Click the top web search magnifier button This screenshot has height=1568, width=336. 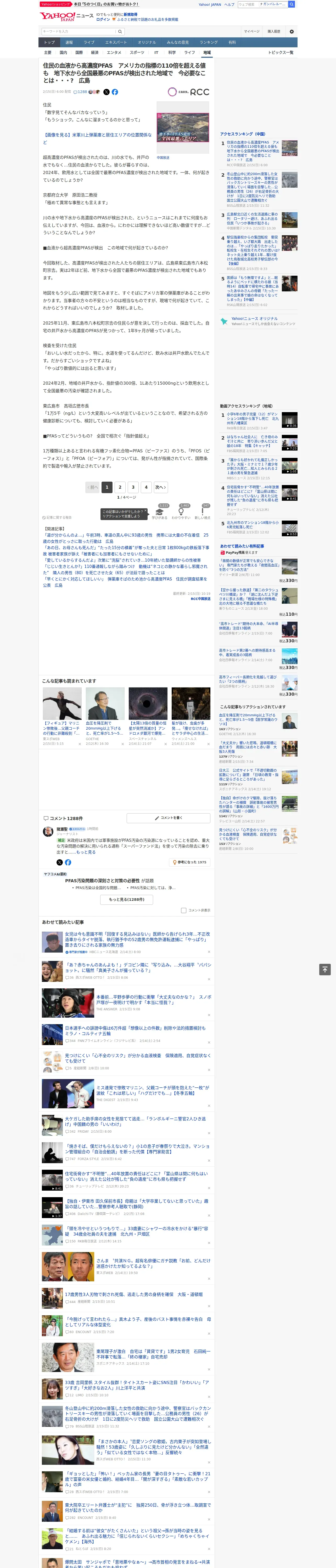(292, 4)
